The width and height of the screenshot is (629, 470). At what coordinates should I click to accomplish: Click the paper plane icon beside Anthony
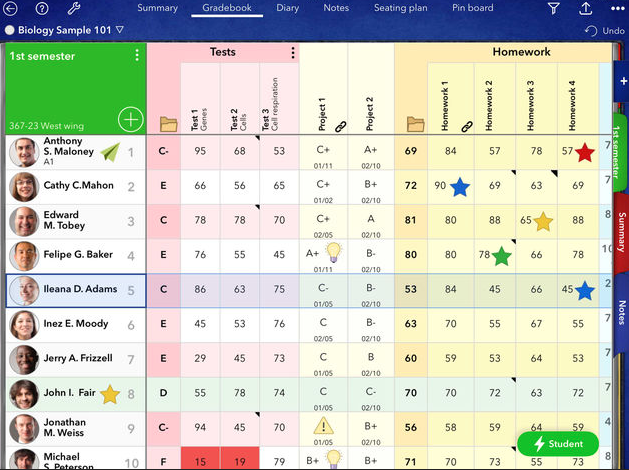coord(109,152)
